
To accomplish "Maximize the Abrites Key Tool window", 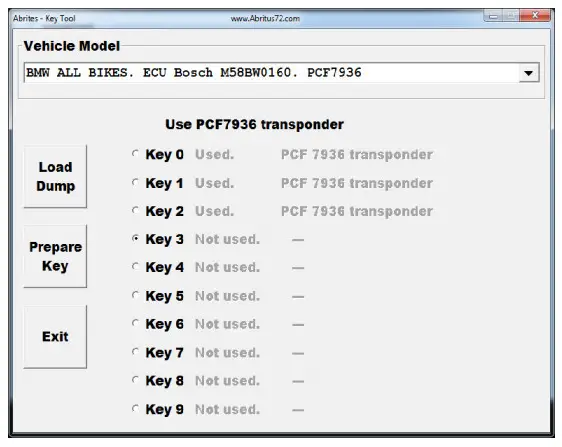I will click(511, 16).
